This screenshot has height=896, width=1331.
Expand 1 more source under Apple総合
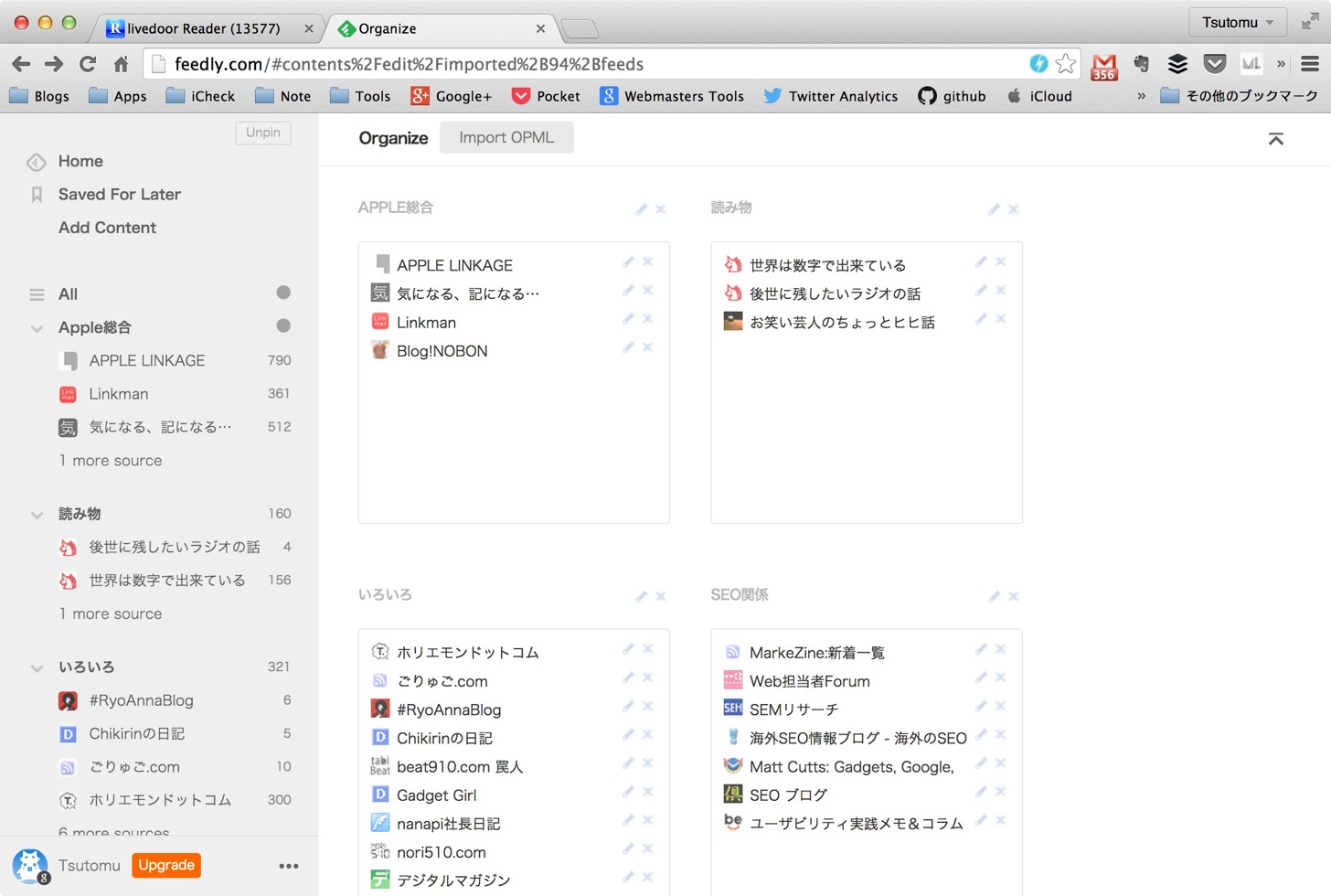click(111, 461)
